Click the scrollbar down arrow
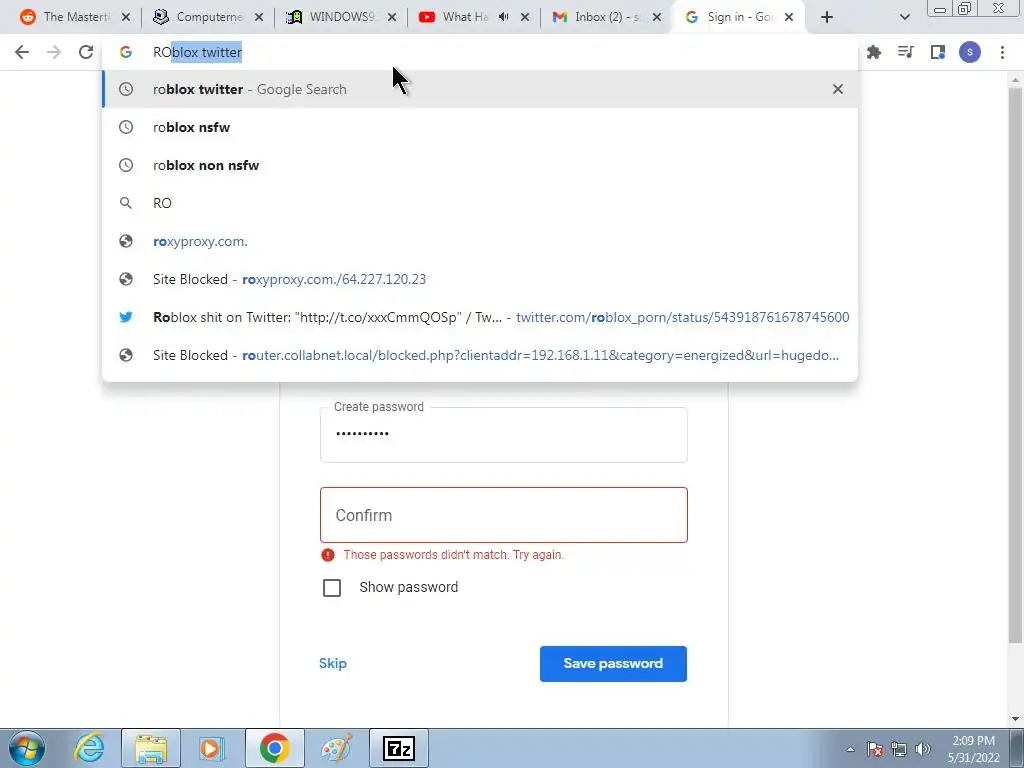This screenshot has height=768, width=1024. coord(1015,719)
